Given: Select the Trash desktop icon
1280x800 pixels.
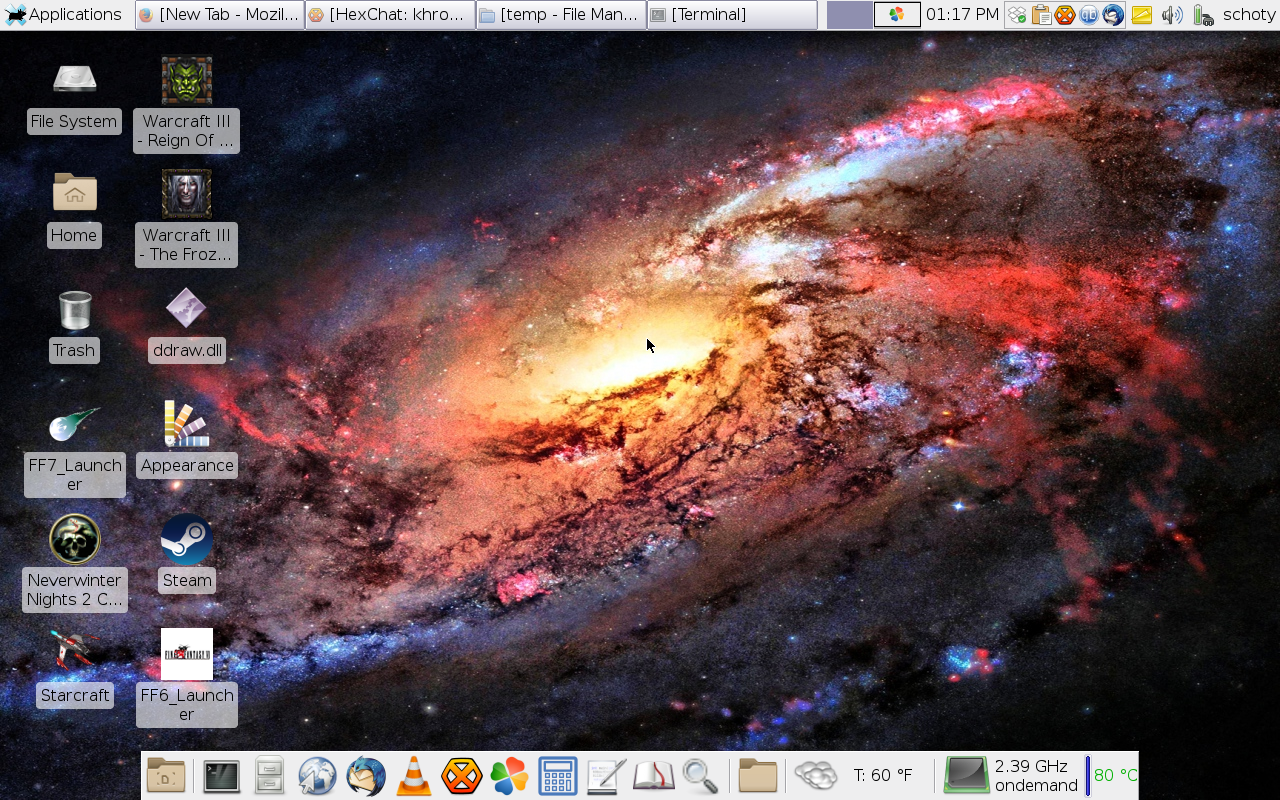Looking at the screenshot, I should click(x=74, y=310).
